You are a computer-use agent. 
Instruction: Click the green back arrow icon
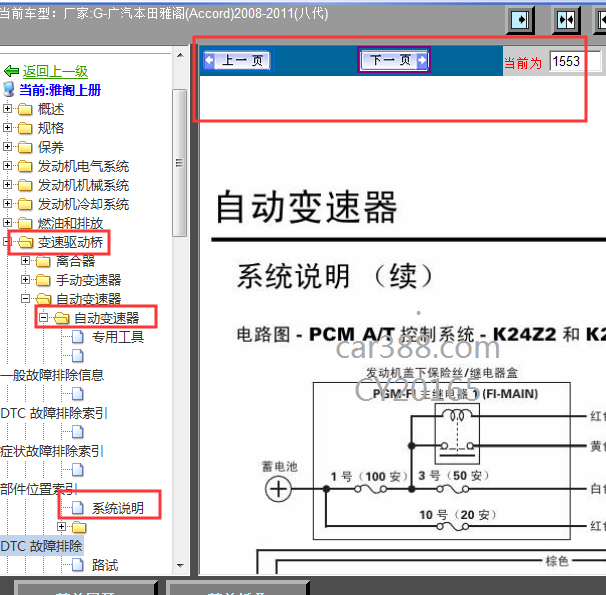(11, 71)
